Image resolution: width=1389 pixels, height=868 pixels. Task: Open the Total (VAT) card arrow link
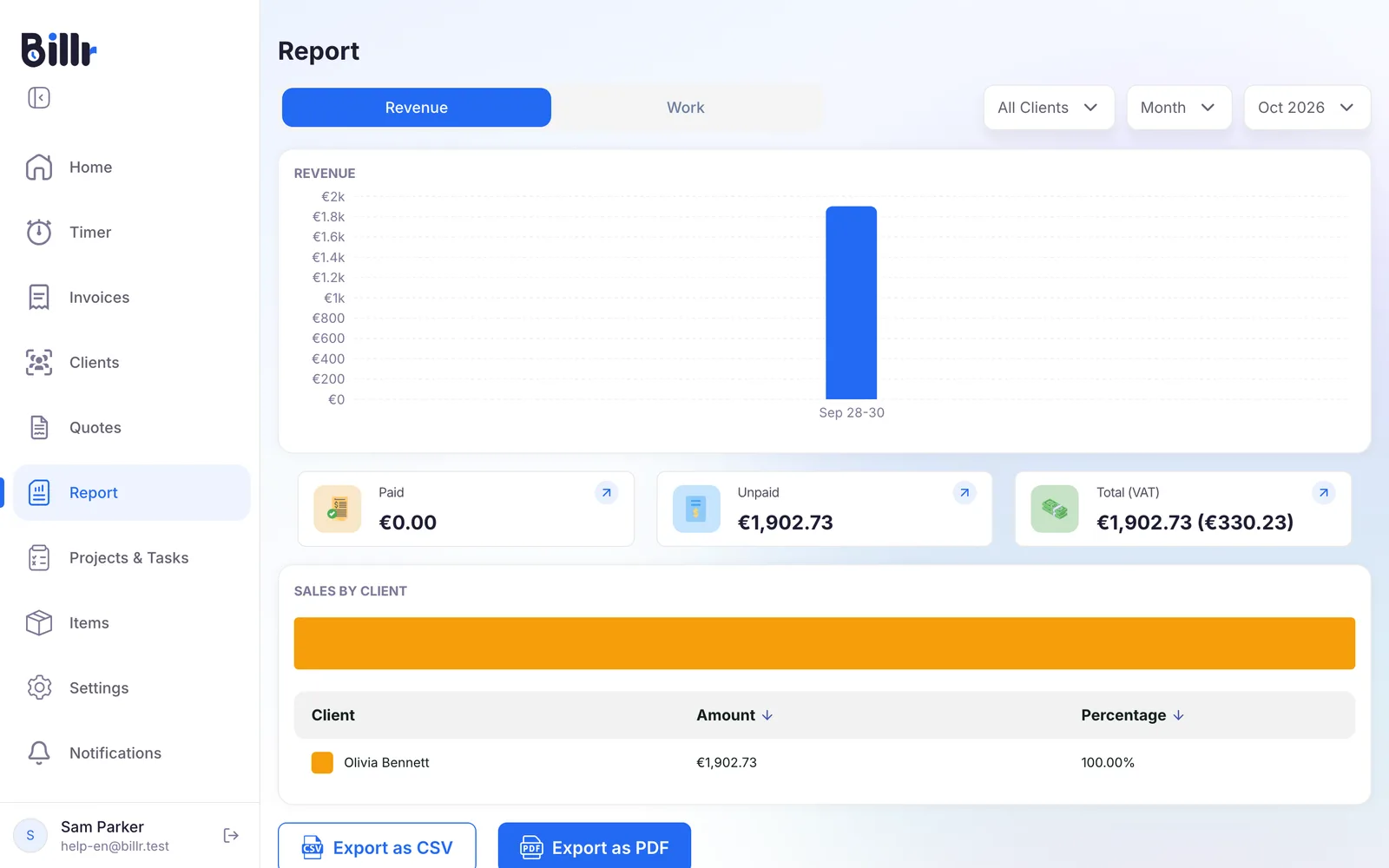(x=1324, y=493)
